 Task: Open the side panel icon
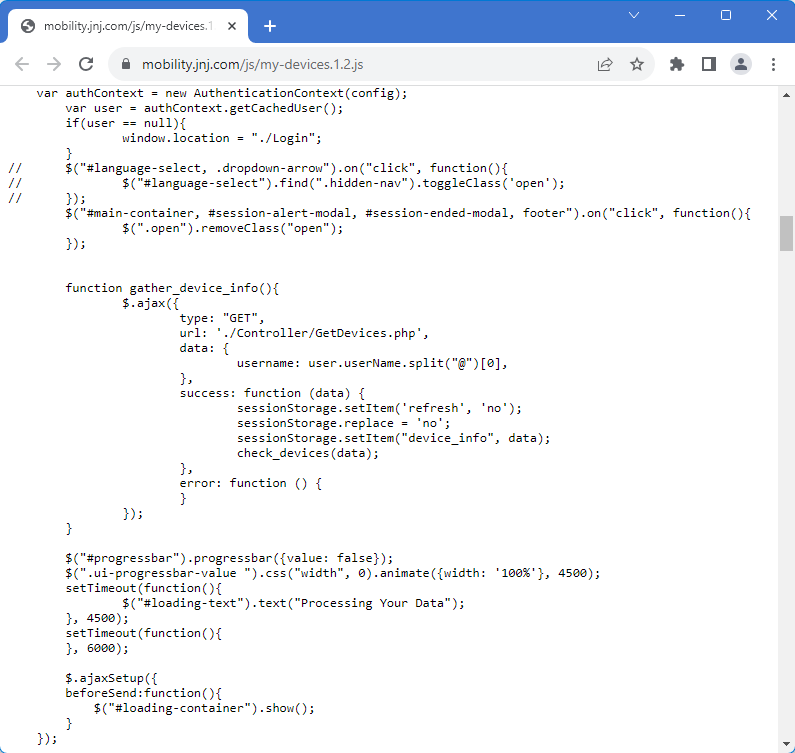point(709,64)
